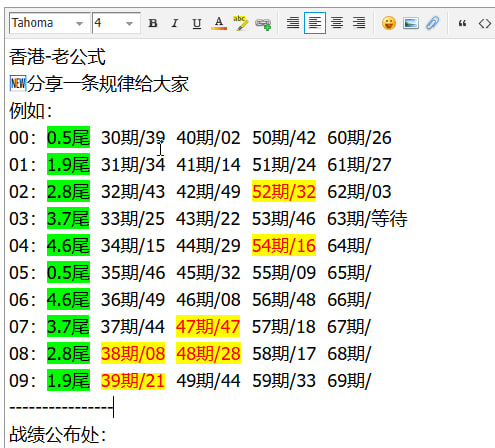Click the row label 09:
This screenshot has height=448, width=495.
click(22, 380)
